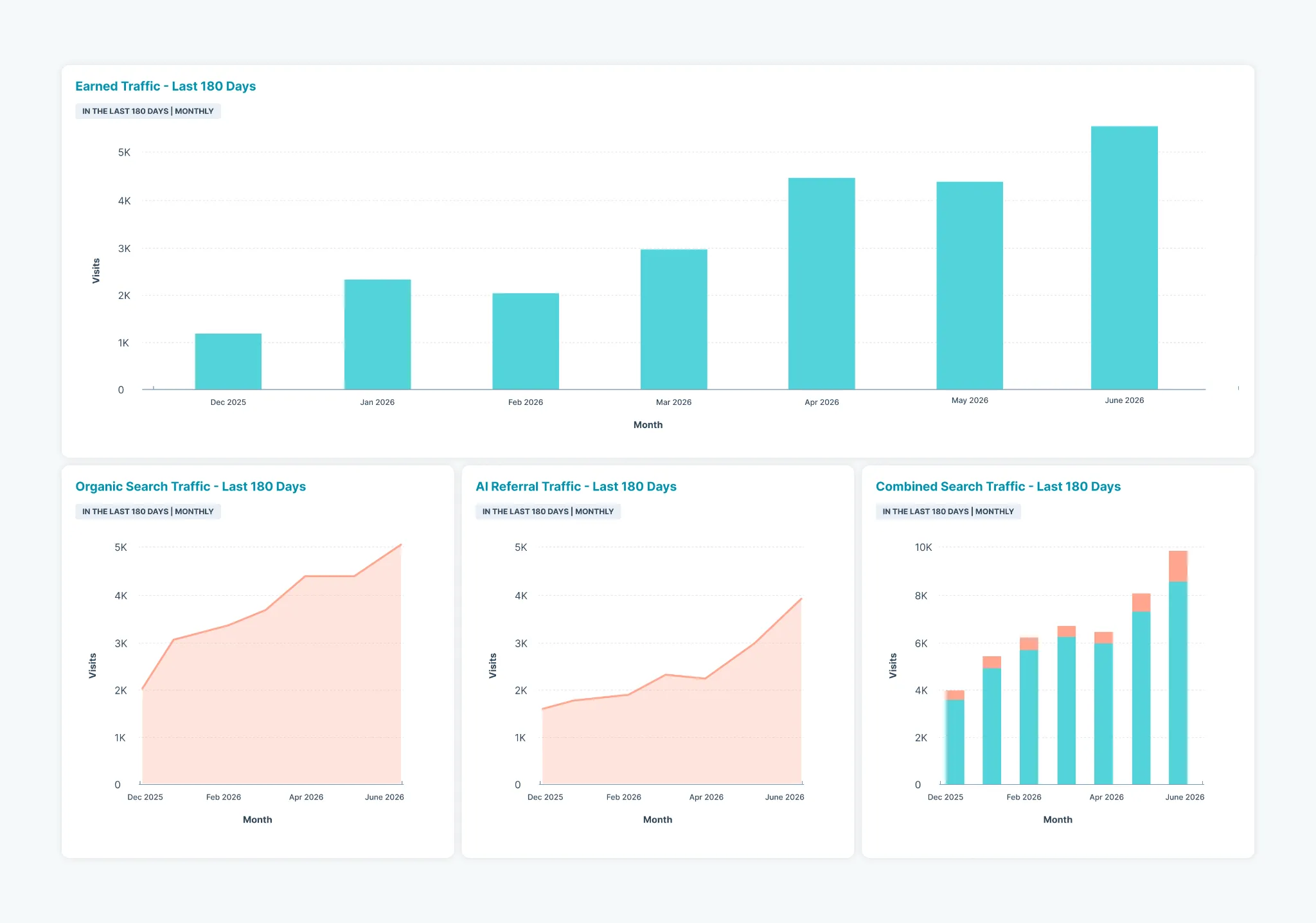Click the 'Feb 2026' label in Combined Search chart
This screenshot has width=1316, height=923.
(x=1024, y=797)
